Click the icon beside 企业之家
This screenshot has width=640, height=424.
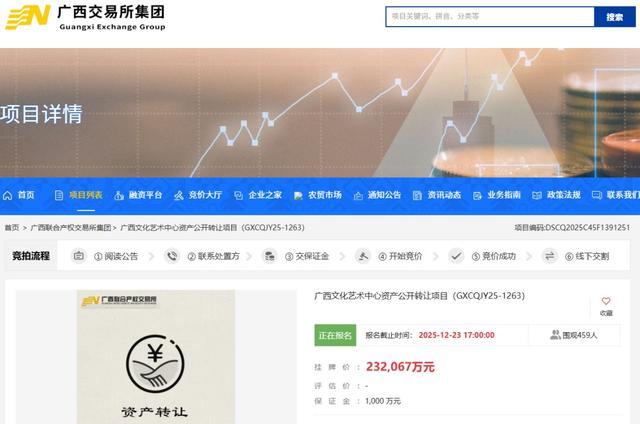point(238,195)
